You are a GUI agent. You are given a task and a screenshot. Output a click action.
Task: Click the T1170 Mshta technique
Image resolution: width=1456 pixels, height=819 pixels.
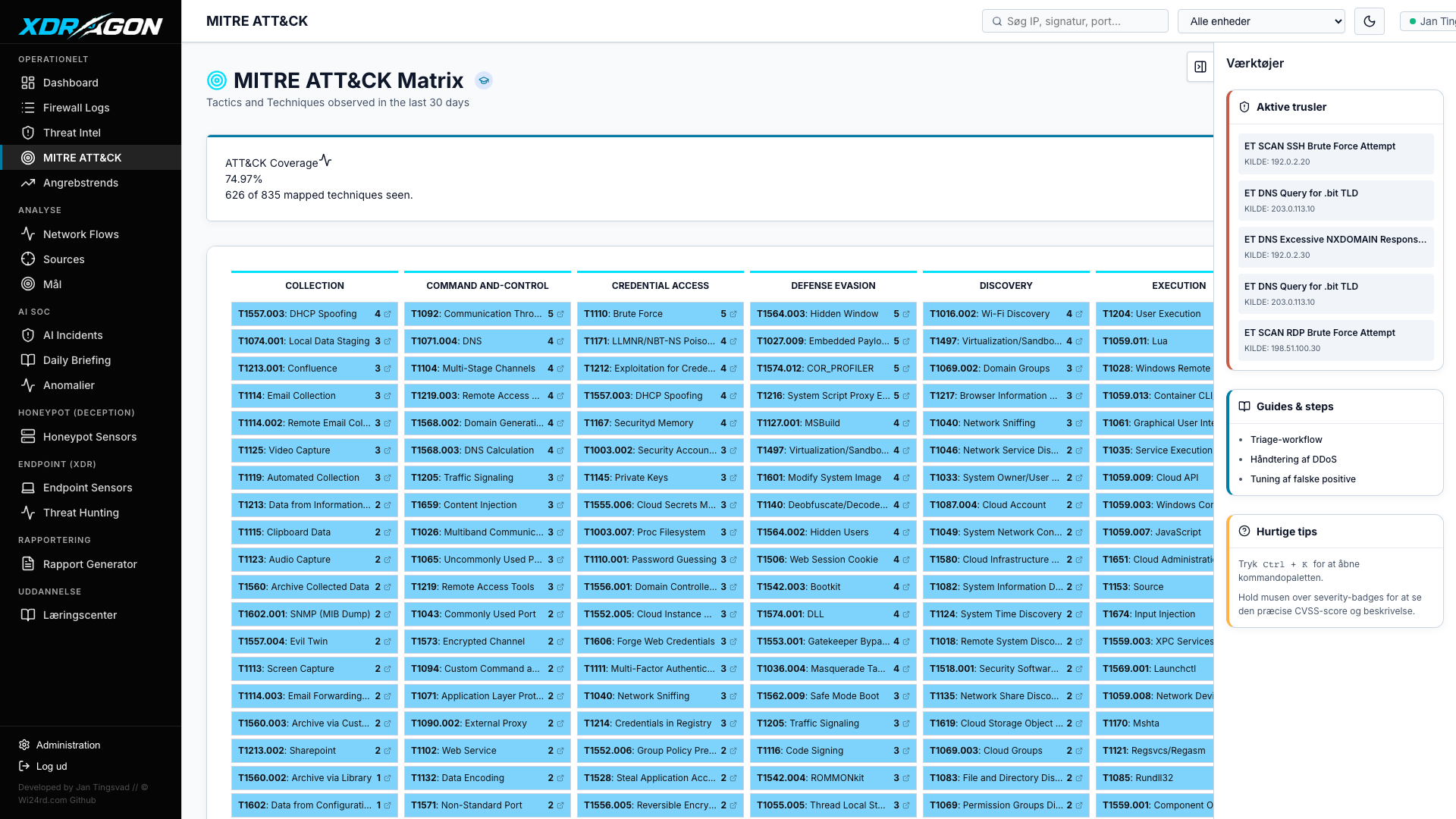[x=1154, y=723]
